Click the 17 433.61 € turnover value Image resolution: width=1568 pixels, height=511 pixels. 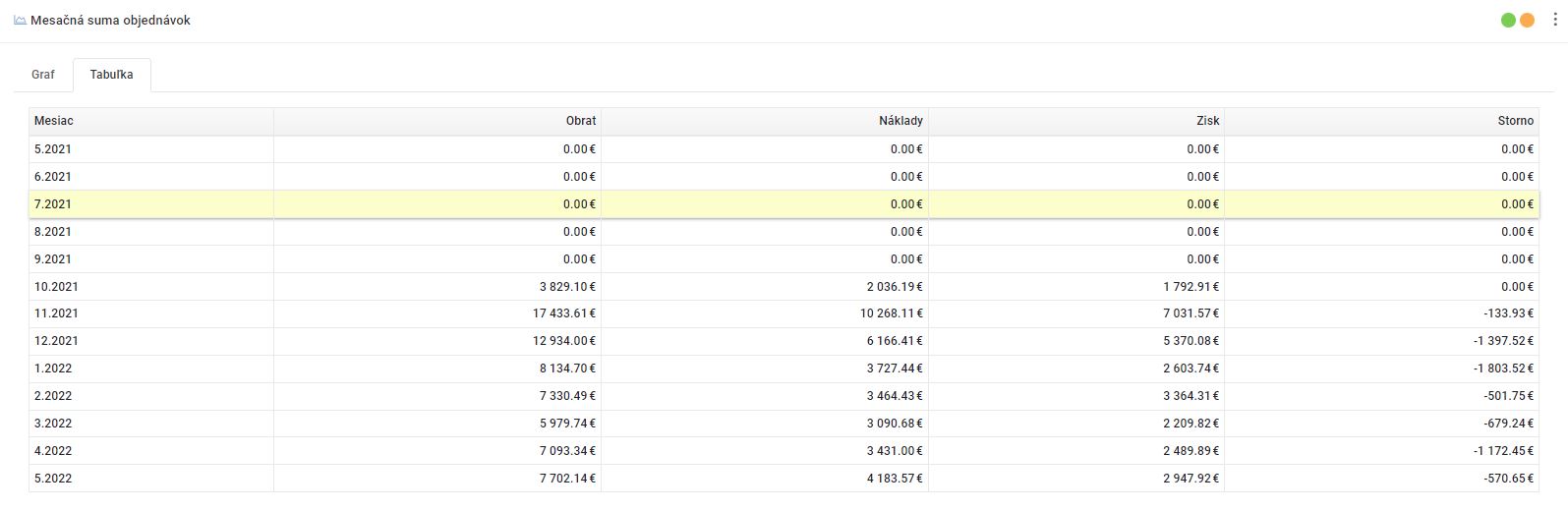tap(564, 313)
